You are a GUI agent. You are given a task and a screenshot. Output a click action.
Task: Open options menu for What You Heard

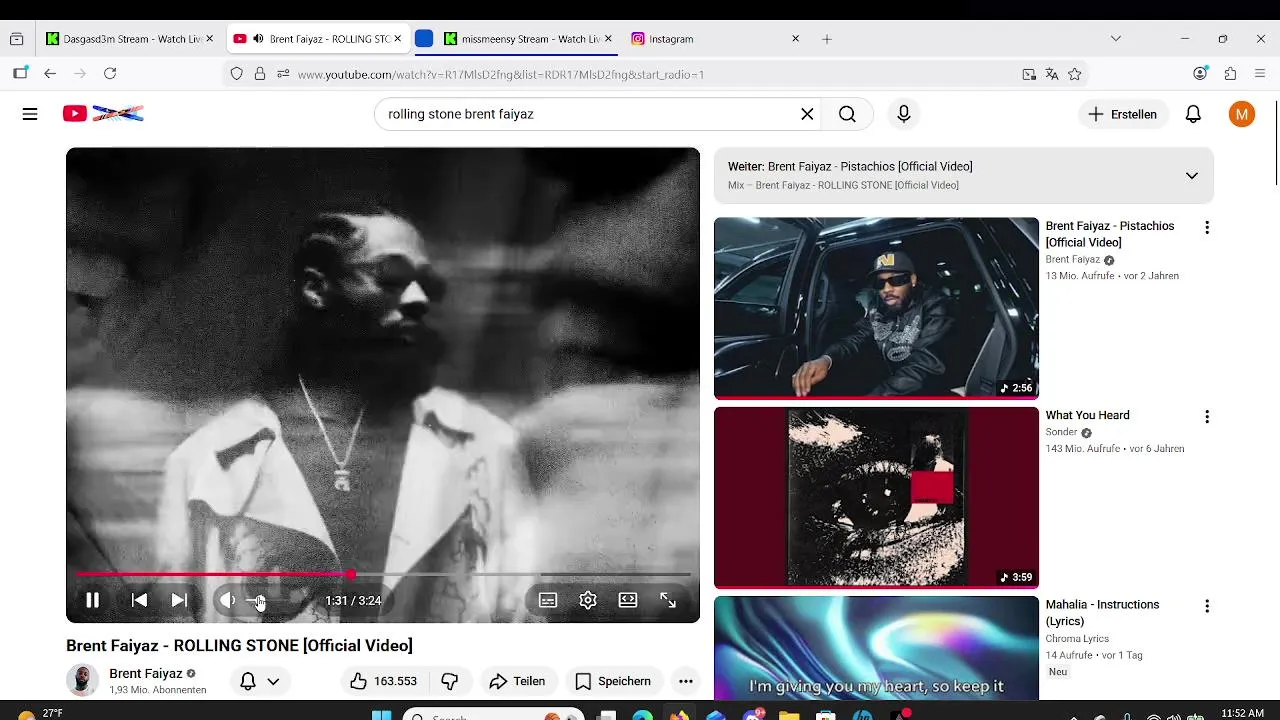[1207, 417]
